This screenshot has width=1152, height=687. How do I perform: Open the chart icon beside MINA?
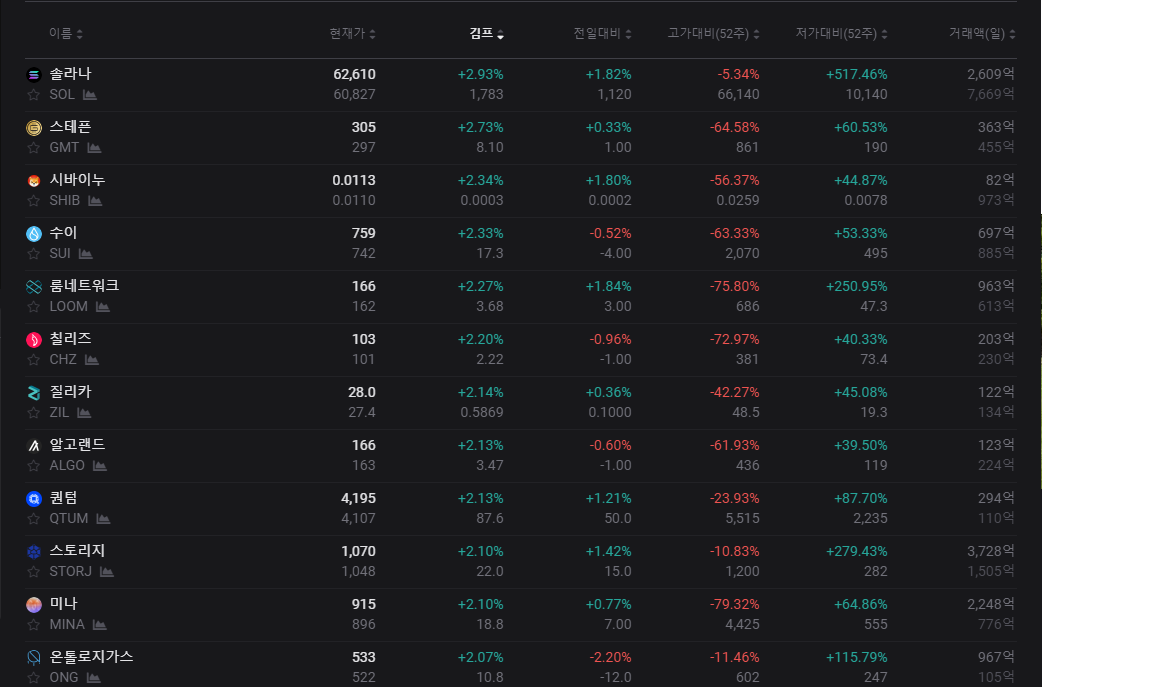pos(100,625)
